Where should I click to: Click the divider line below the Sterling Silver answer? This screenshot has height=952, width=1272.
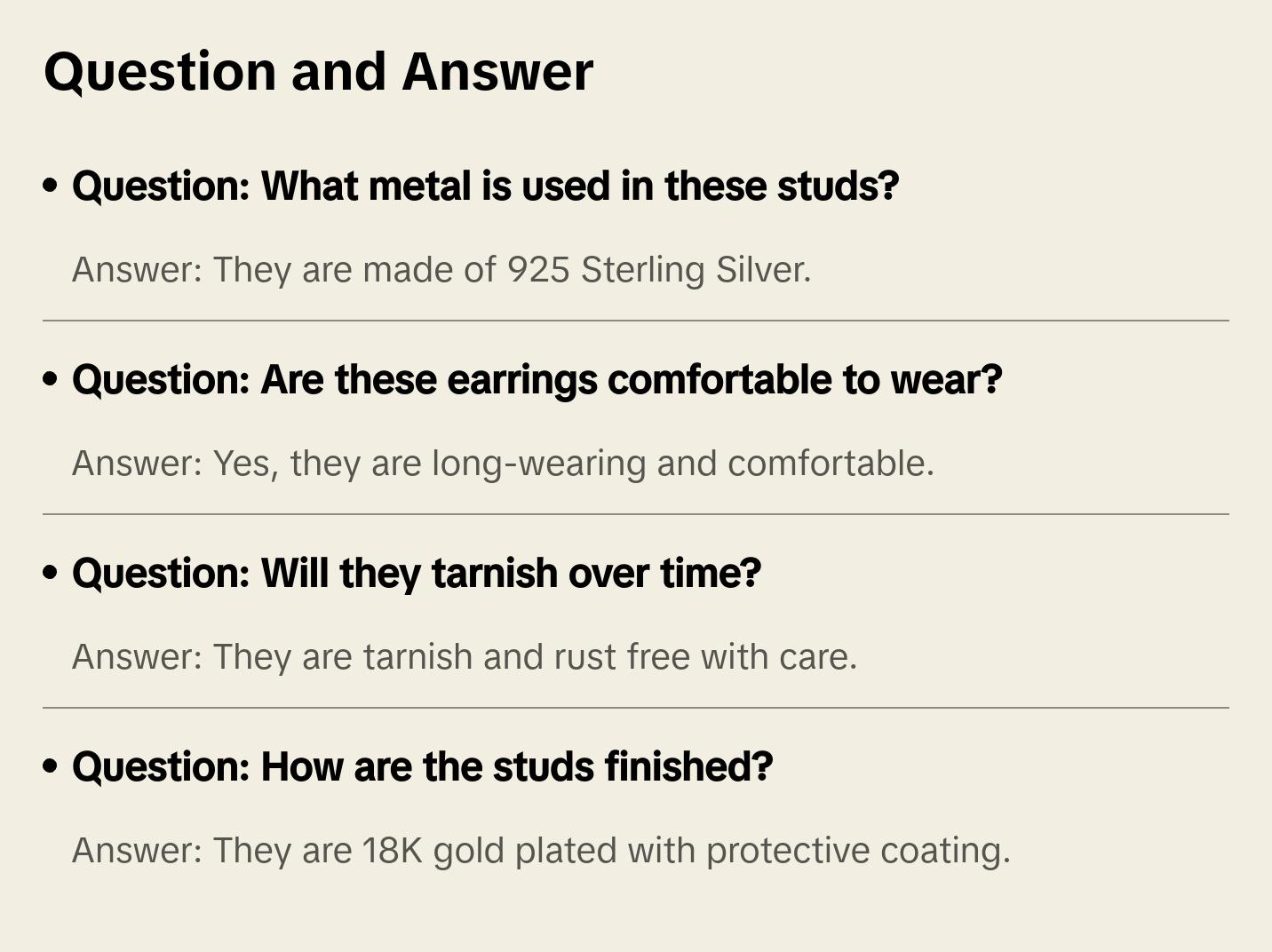click(636, 321)
